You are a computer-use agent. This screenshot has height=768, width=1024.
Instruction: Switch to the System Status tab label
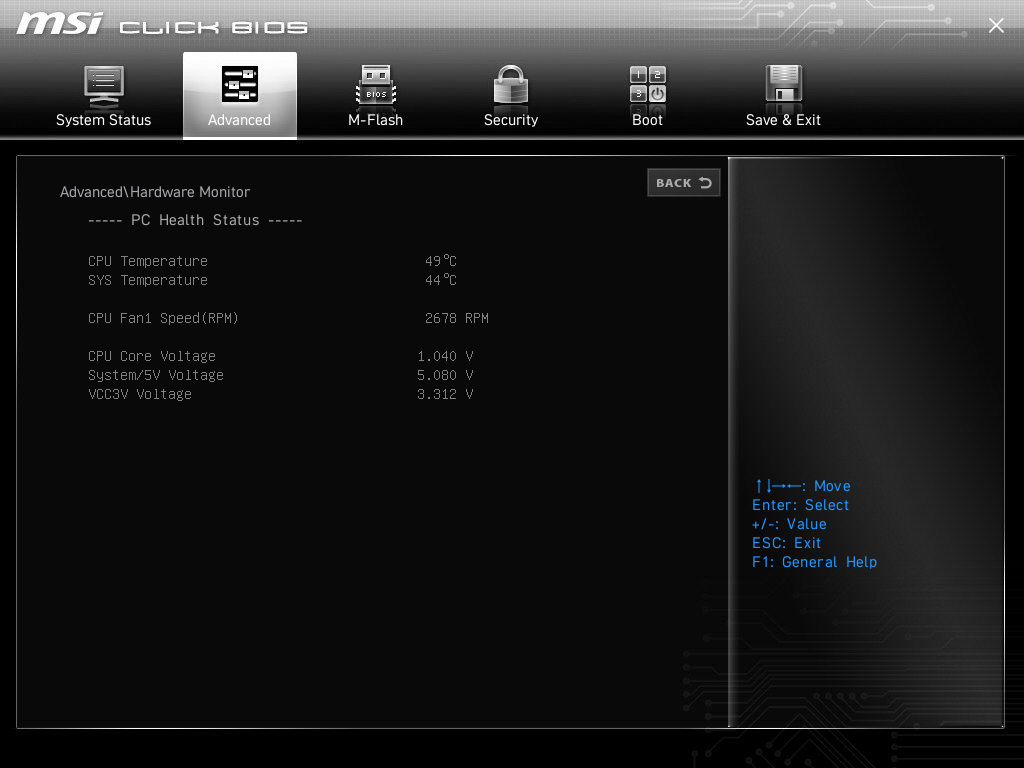[103, 120]
